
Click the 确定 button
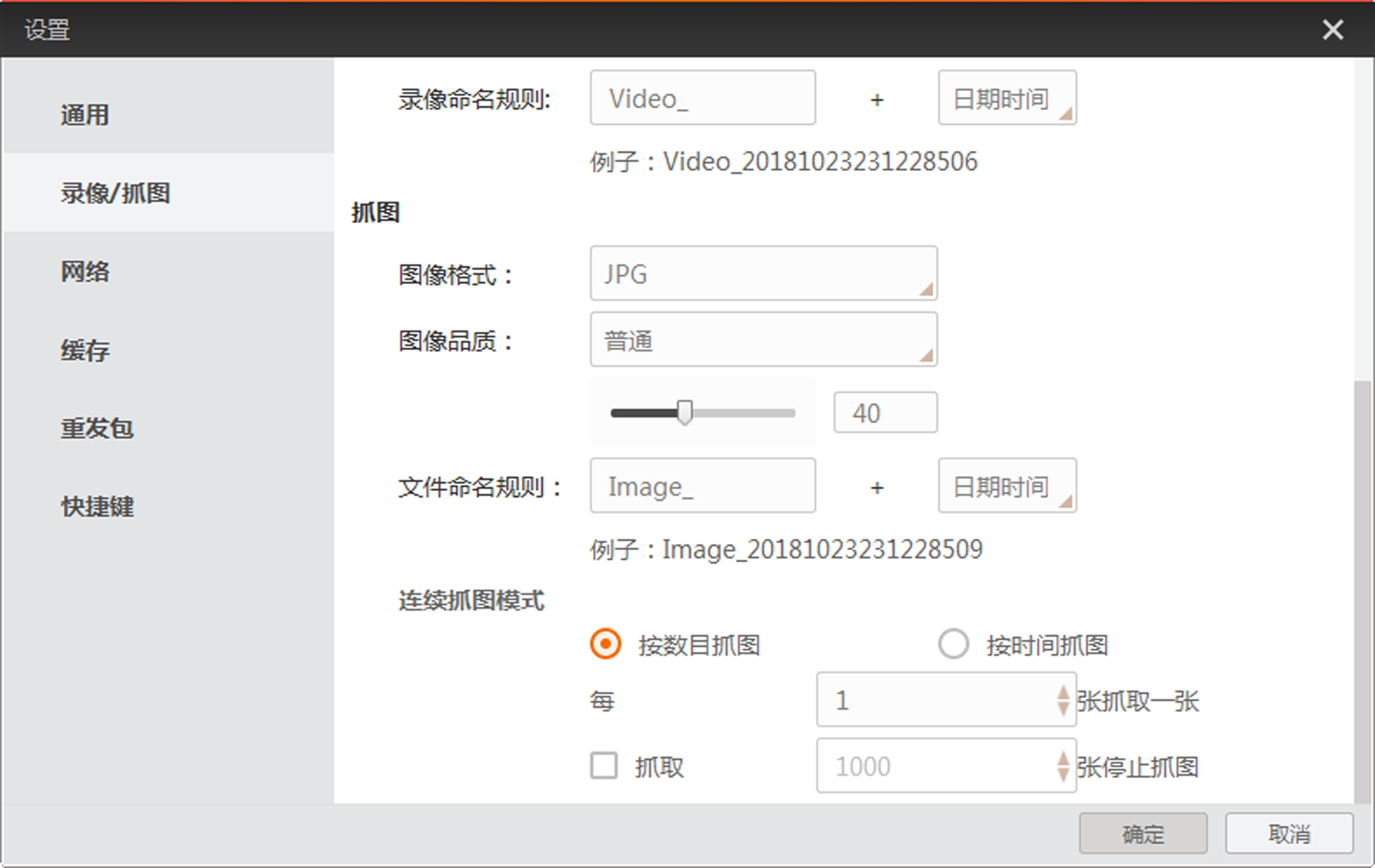tap(1142, 833)
